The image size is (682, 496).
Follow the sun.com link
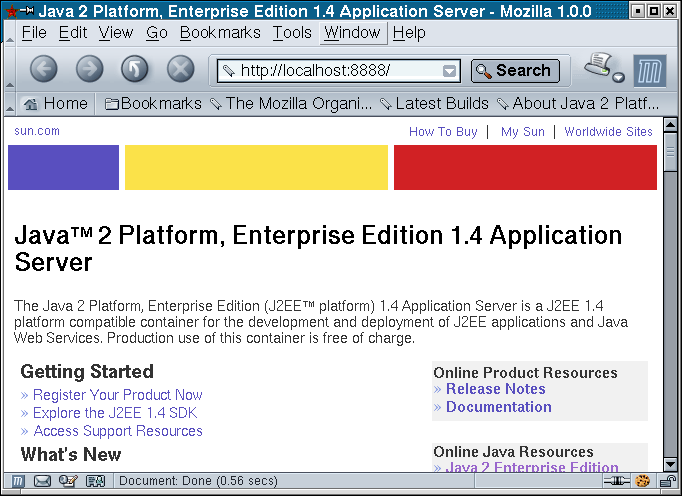pyautogui.click(x=37, y=131)
